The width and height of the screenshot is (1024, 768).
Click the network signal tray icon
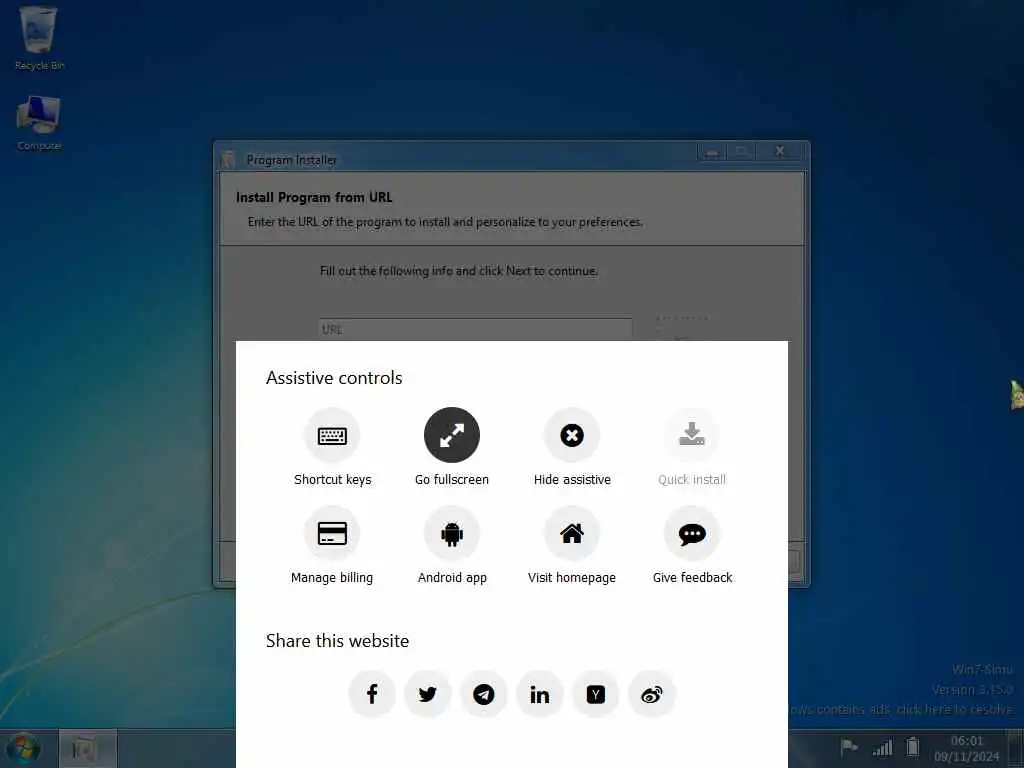[882, 747]
